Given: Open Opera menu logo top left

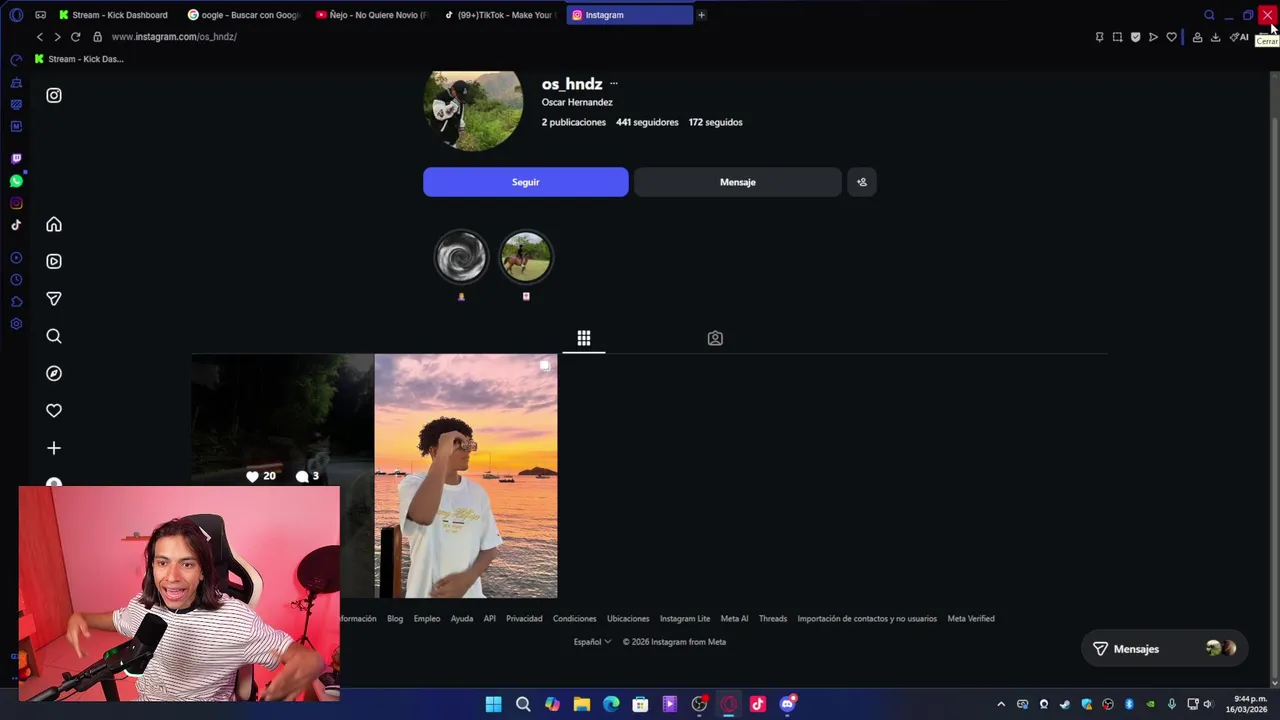Looking at the screenshot, I should (x=16, y=15).
